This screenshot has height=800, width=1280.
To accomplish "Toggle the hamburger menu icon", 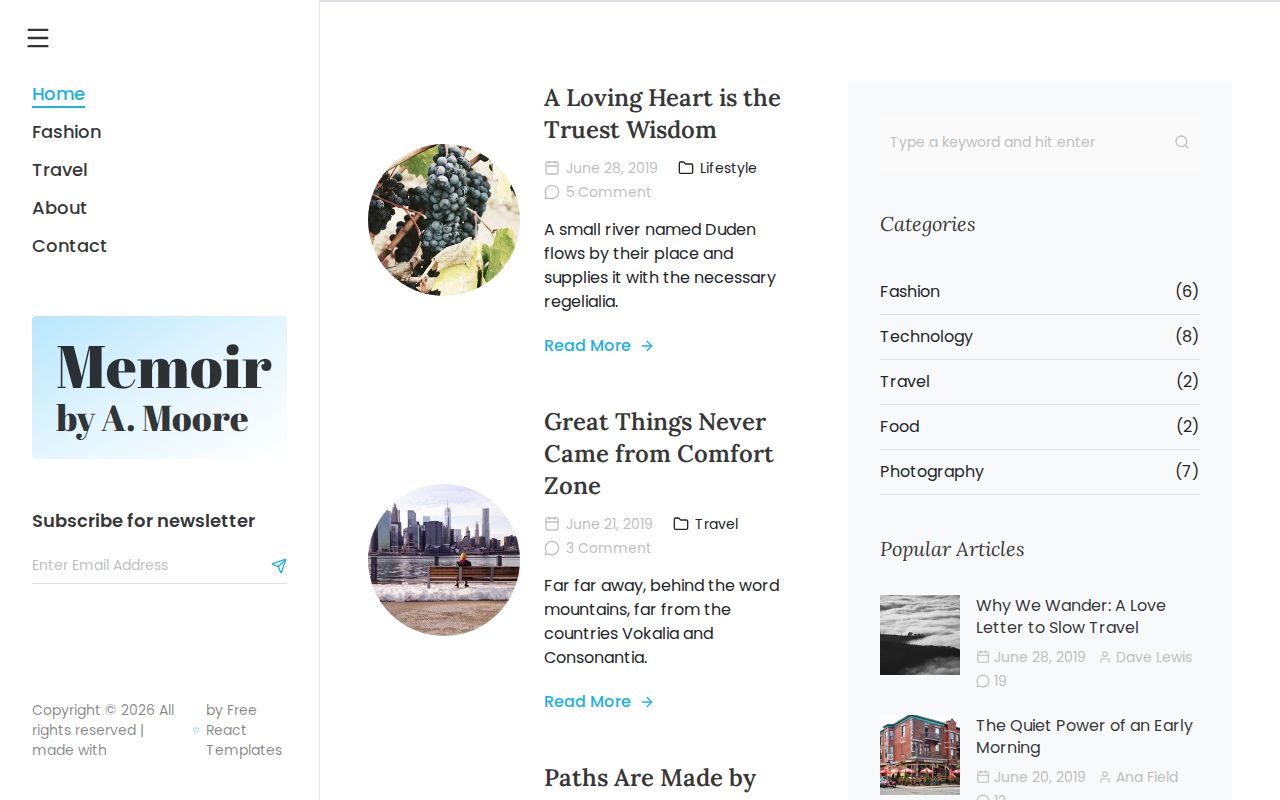I will [38, 38].
